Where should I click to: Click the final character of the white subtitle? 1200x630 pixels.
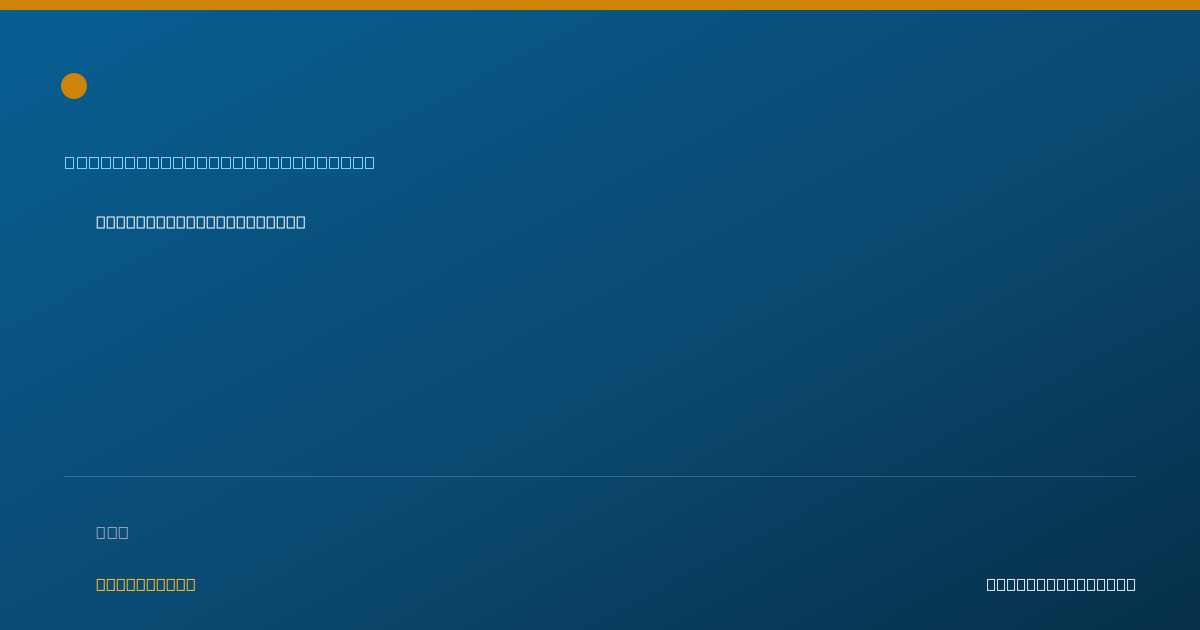tap(300, 222)
